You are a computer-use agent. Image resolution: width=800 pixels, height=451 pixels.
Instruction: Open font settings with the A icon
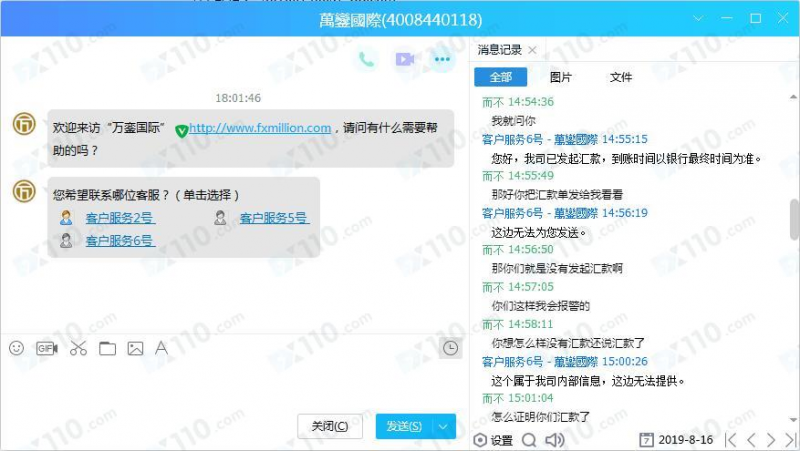[x=161, y=348]
